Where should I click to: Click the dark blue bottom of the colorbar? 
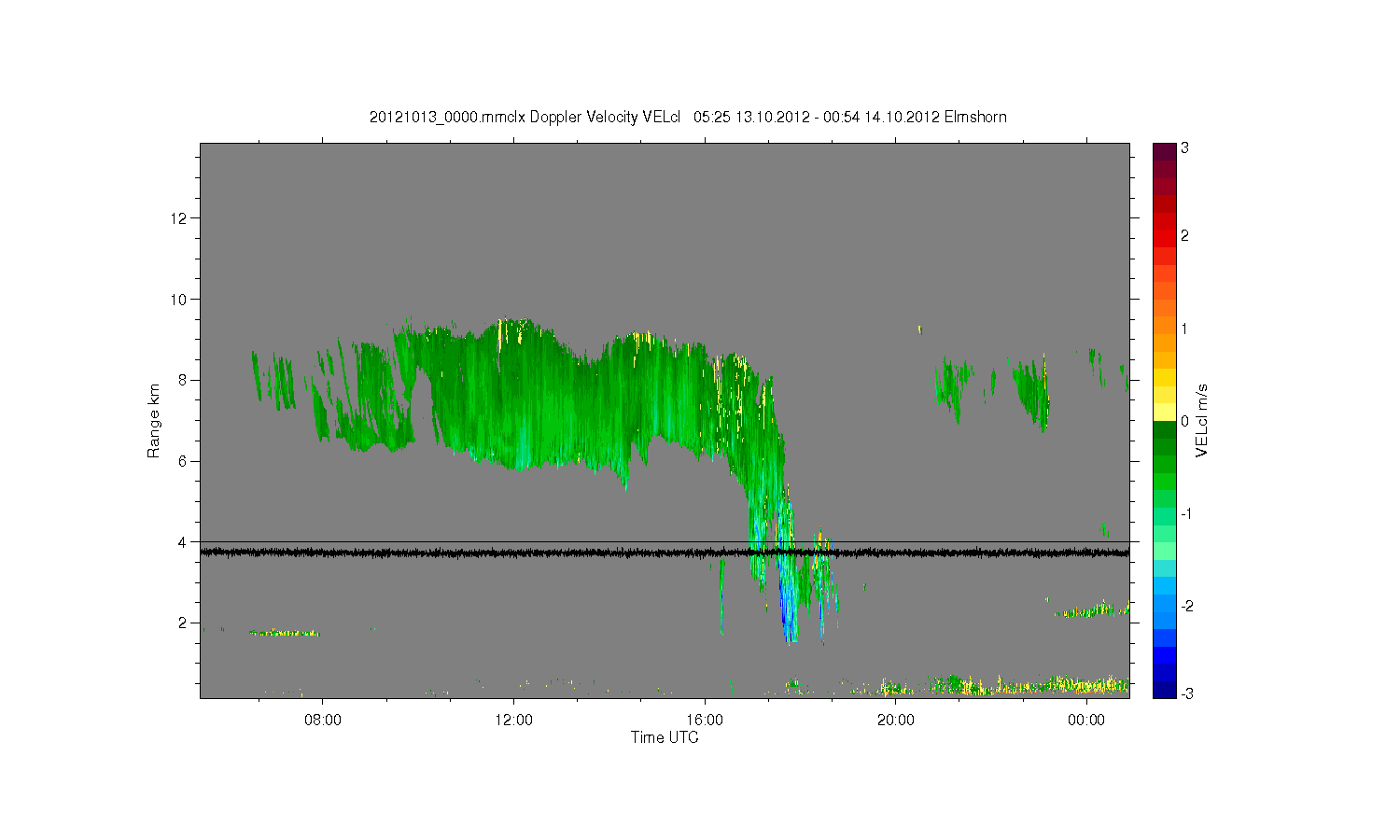1164,690
